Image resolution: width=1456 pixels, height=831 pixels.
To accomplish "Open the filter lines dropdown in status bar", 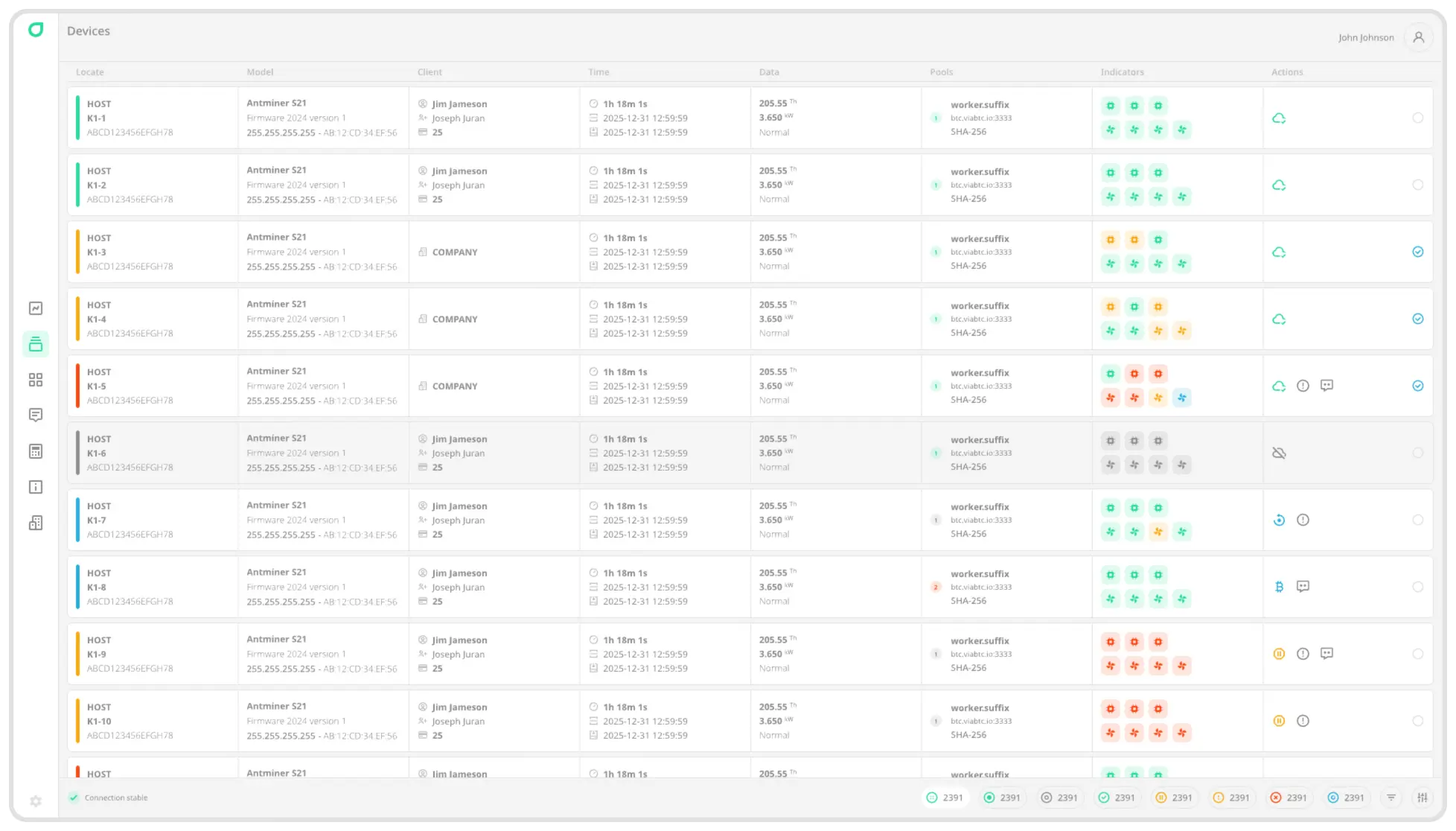I will pos(1390,797).
